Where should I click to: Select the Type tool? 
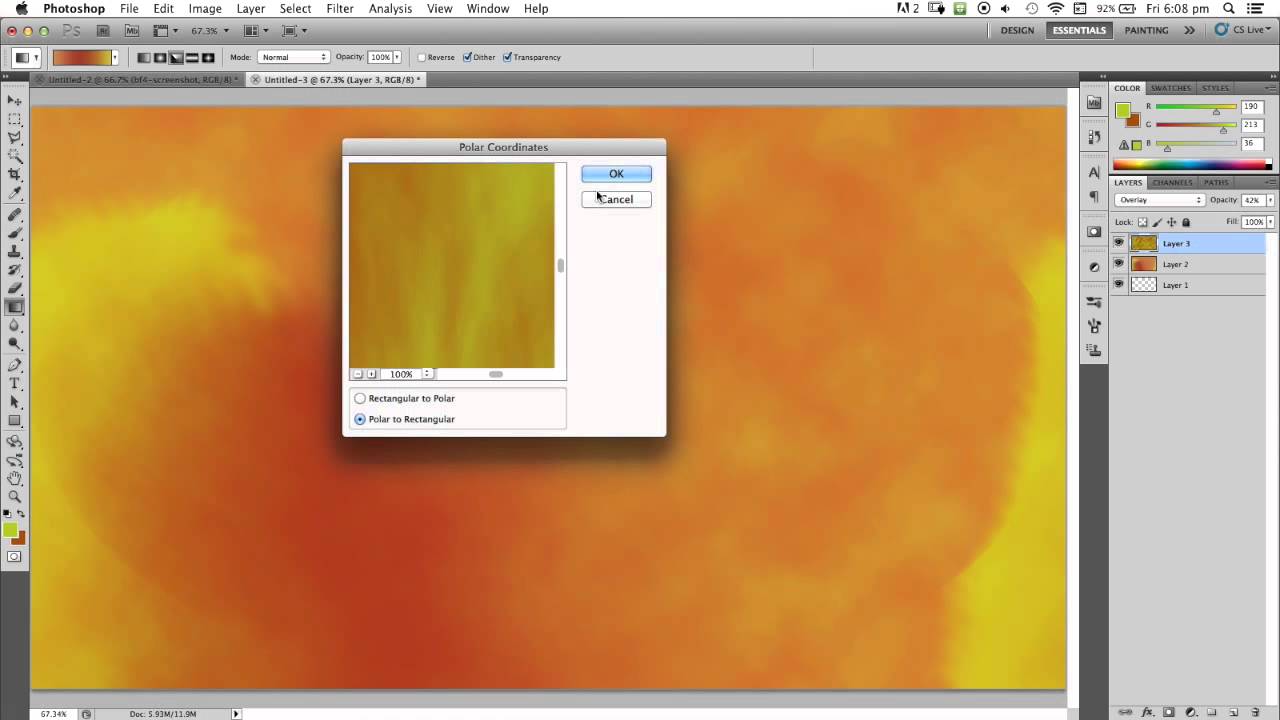tap(15, 383)
